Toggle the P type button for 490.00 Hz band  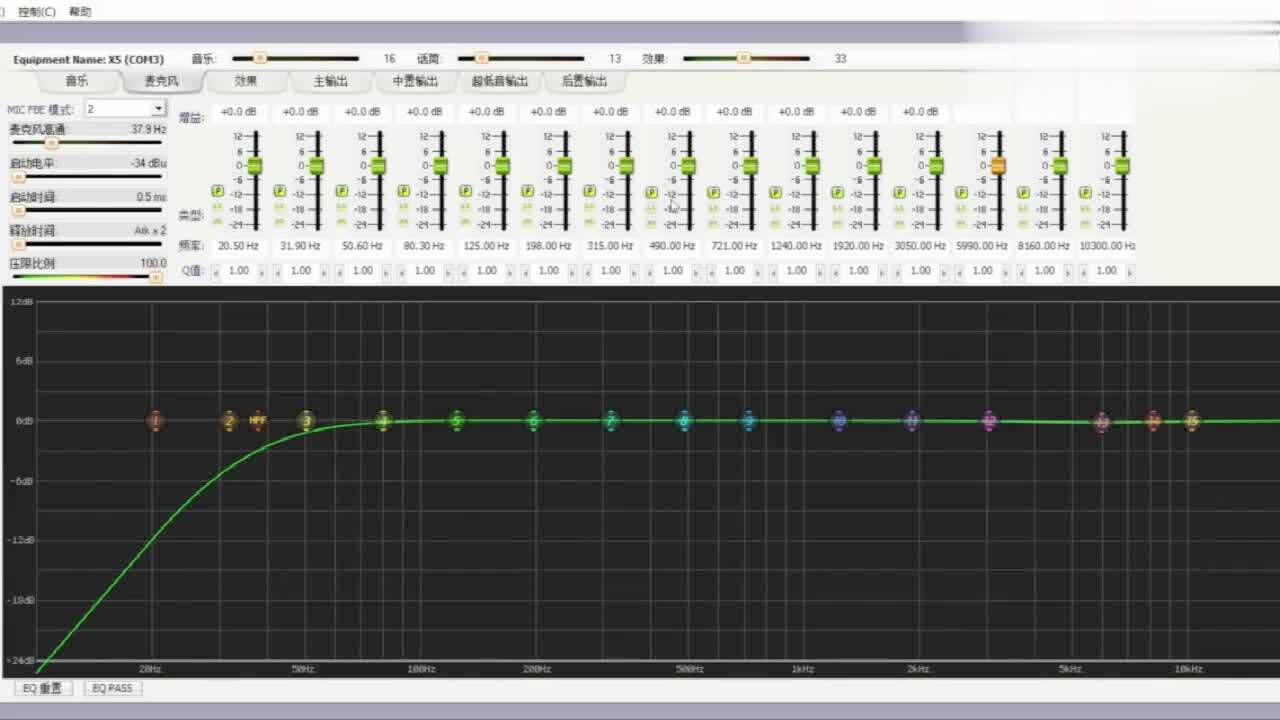[x=651, y=192]
